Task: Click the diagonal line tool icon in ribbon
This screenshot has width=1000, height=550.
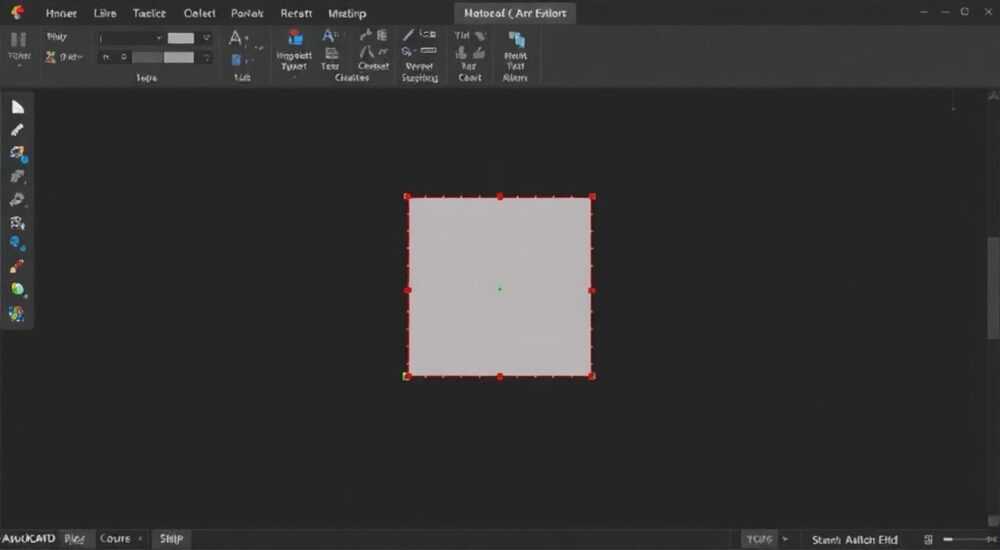Action: (x=408, y=35)
